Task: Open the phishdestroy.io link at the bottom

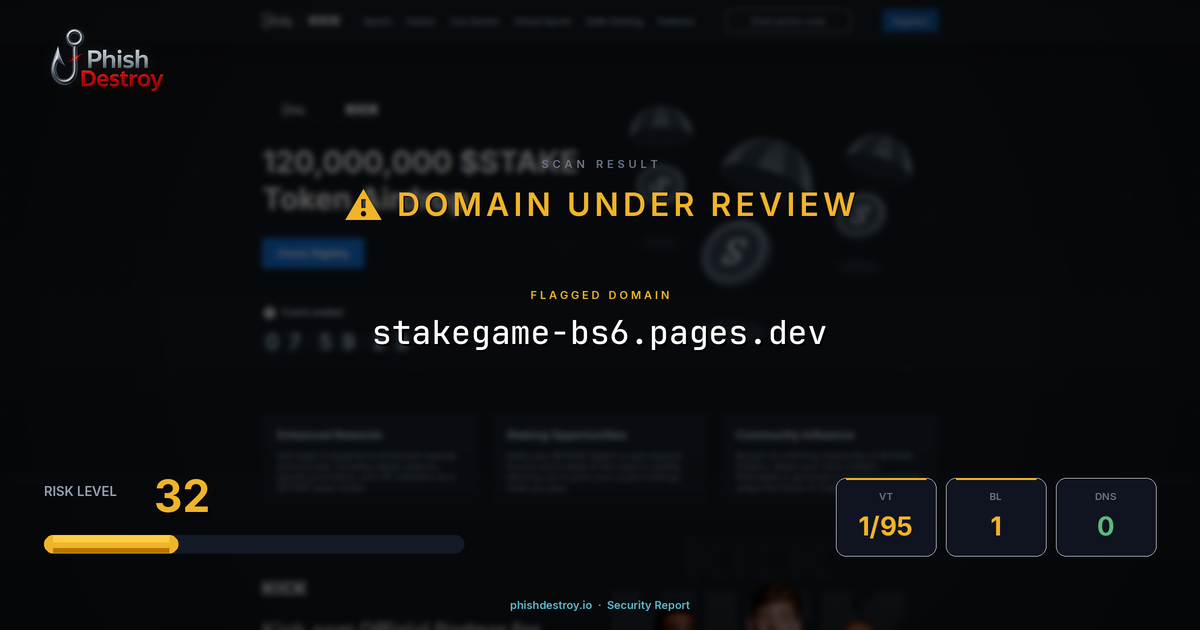Action: tap(549, 605)
